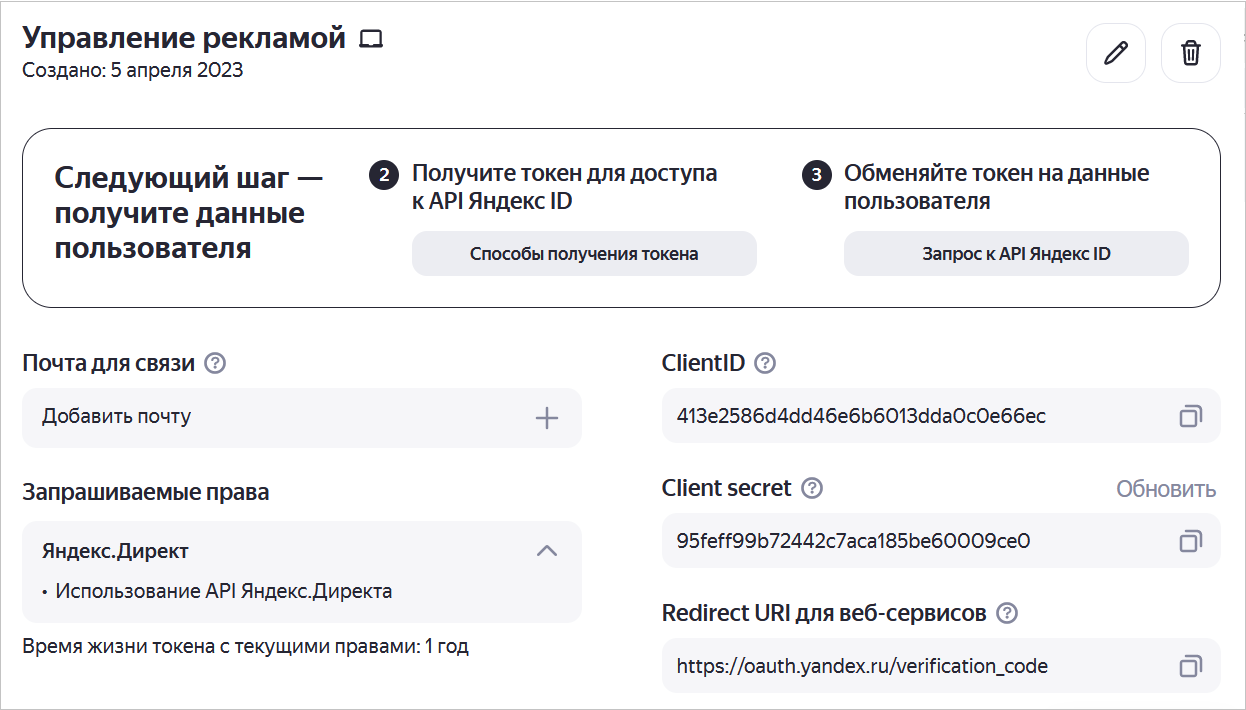Copy the Client secret value

[1190, 541]
